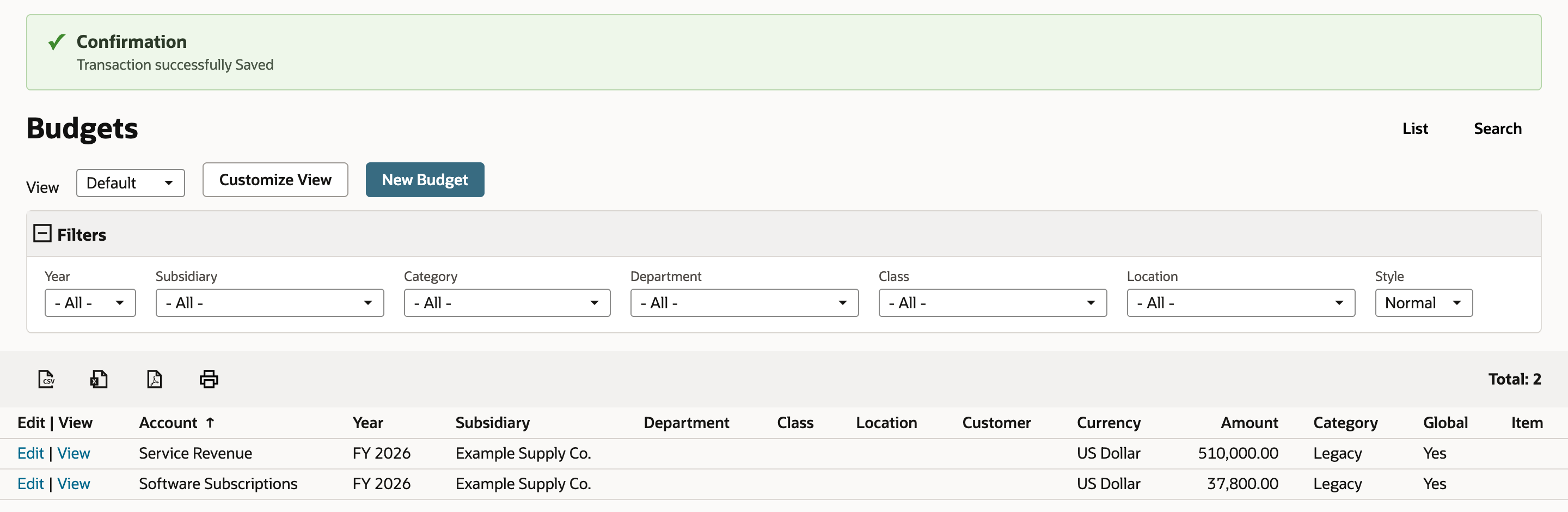Edit the Service Revenue budget
1568x512 pixels.
tap(30, 453)
